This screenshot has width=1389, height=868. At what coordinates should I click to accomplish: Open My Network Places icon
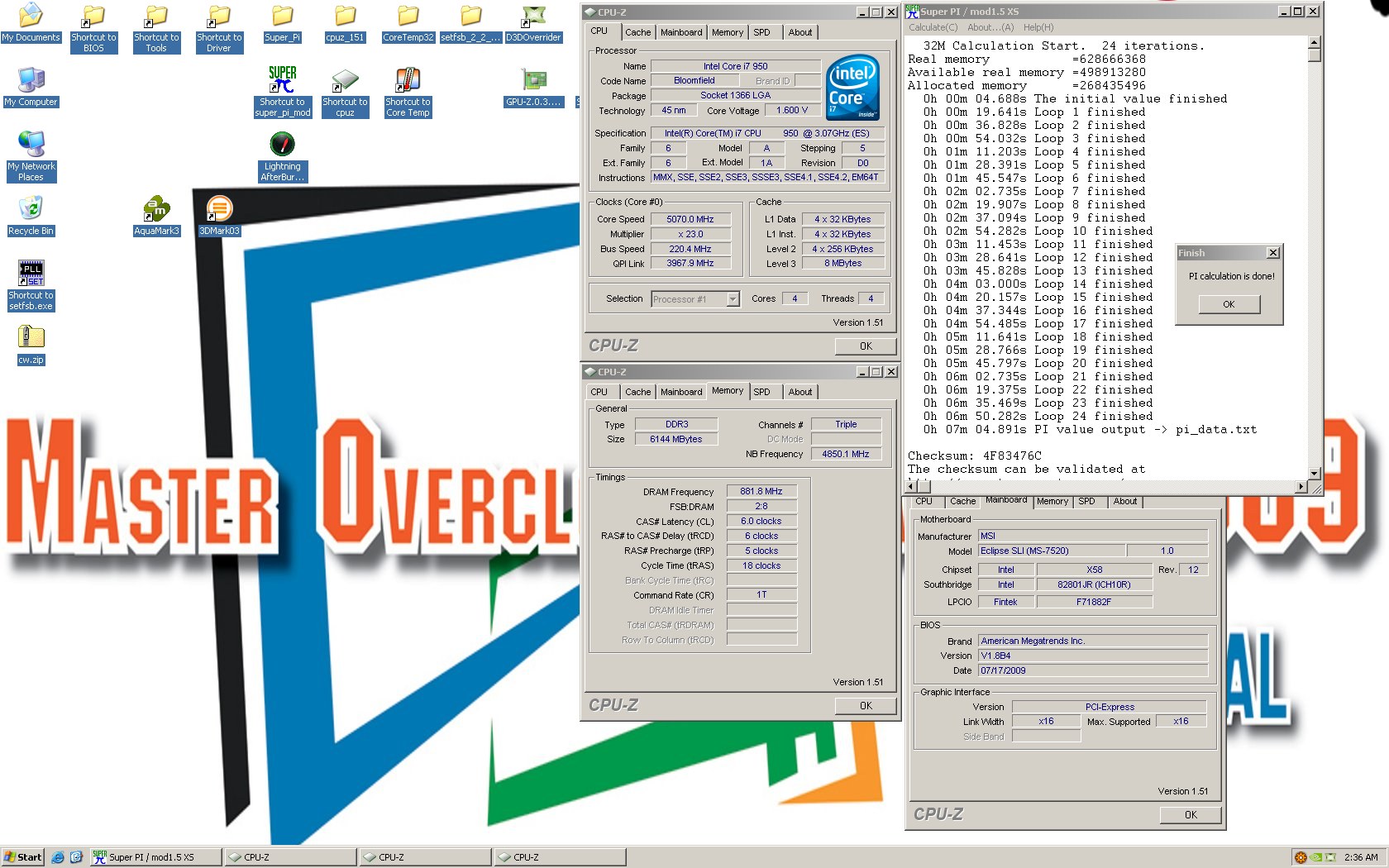pos(31,156)
